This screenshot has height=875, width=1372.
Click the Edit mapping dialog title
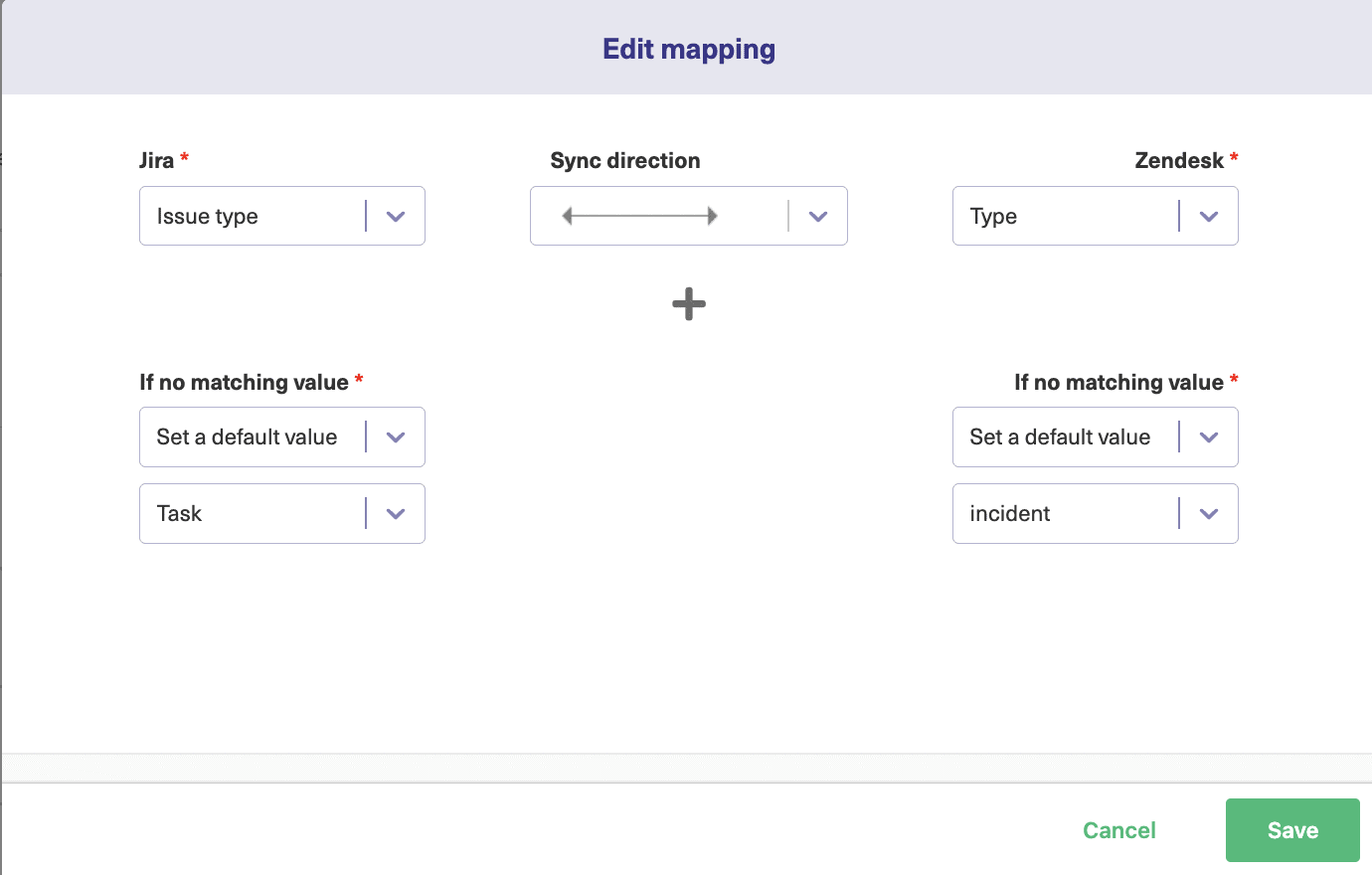[688, 48]
